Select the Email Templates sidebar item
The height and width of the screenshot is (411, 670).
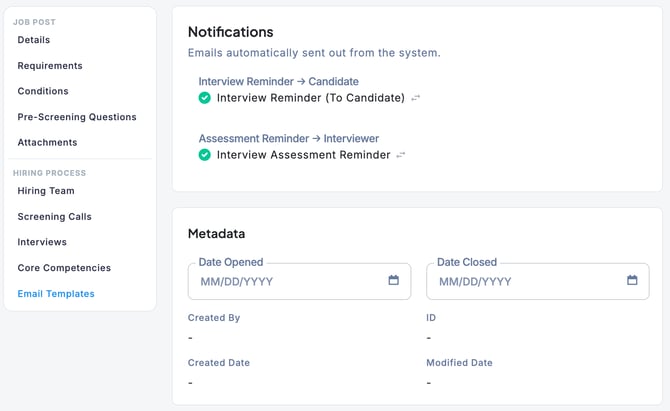pyautogui.click(x=56, y=294)
